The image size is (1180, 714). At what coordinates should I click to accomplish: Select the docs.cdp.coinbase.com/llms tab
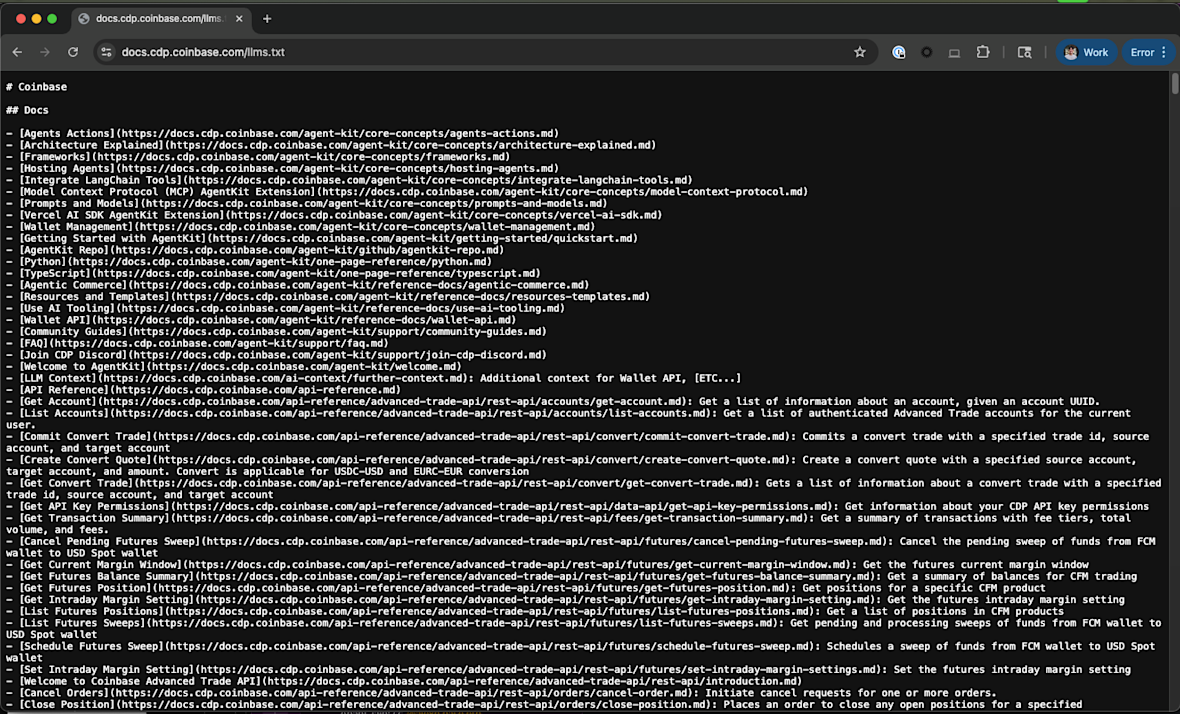(161, 19)
